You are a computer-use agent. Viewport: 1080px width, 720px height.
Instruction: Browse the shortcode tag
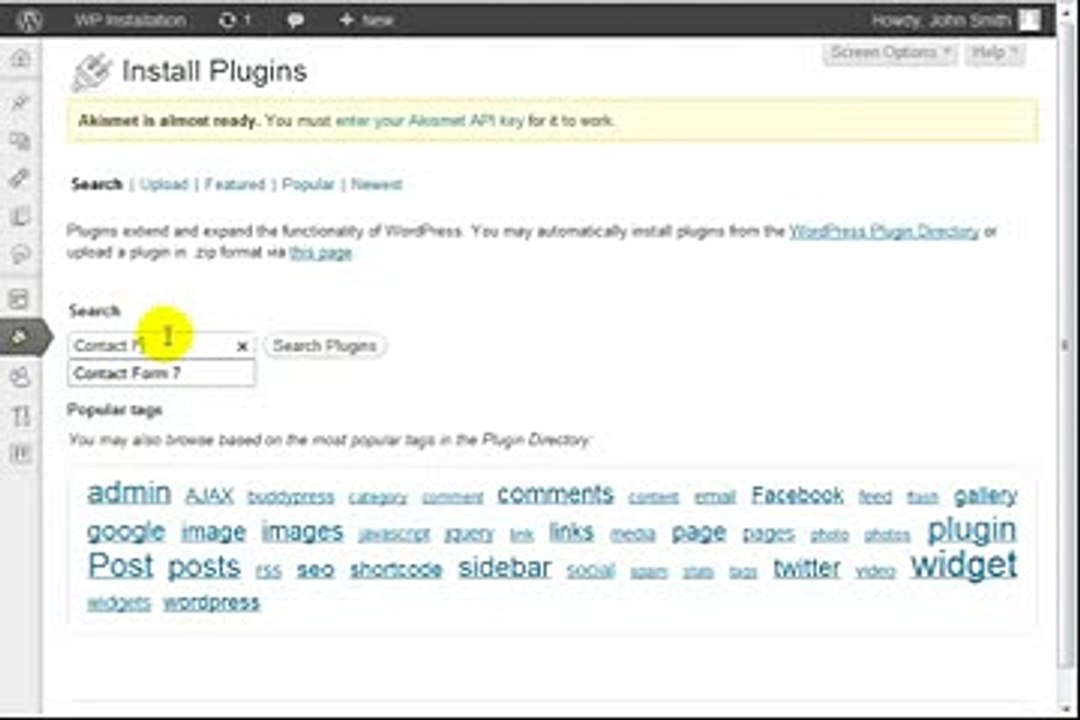point(396,569)
